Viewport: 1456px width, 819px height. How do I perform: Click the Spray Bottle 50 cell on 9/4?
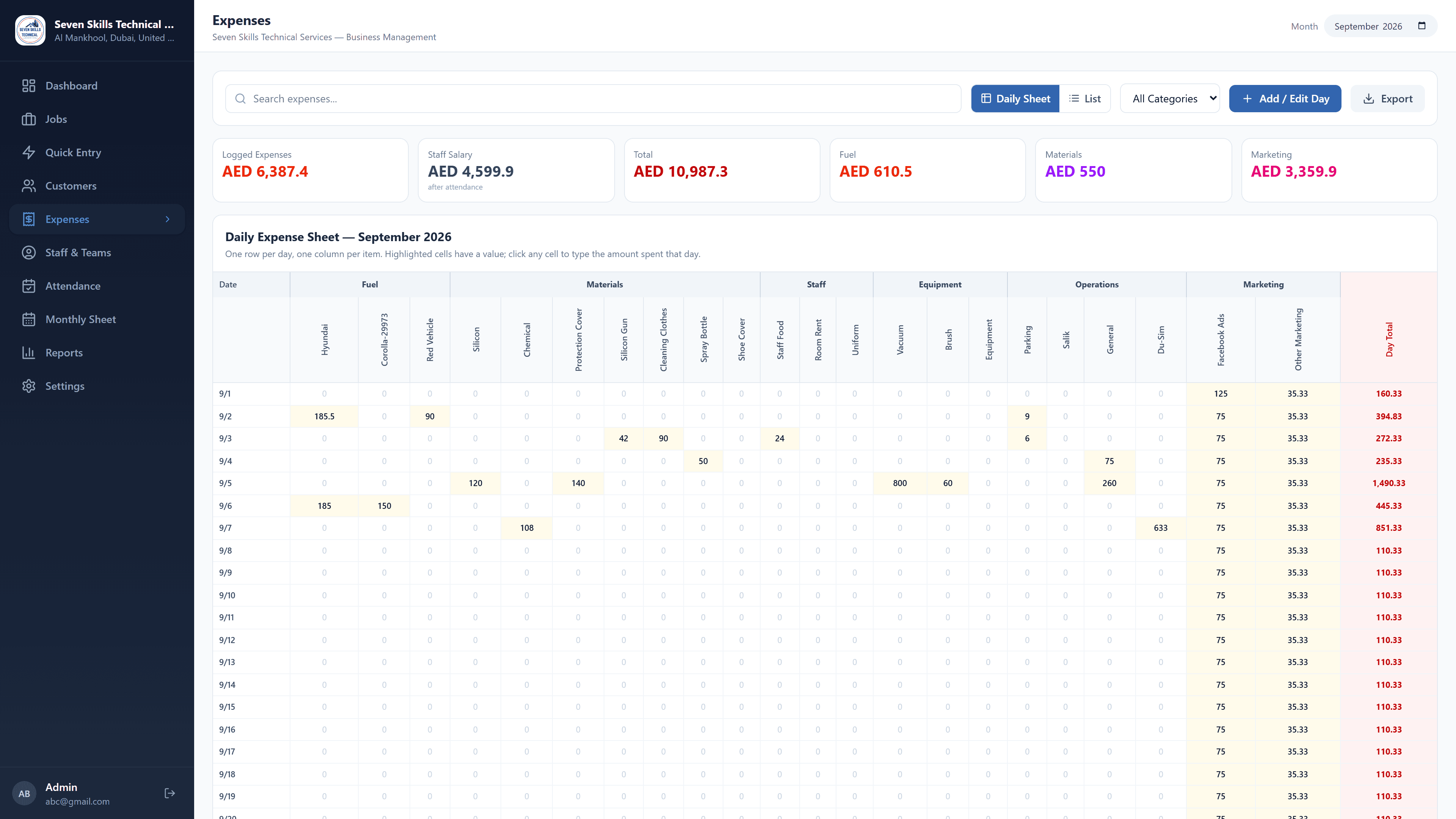pos(703,461)
